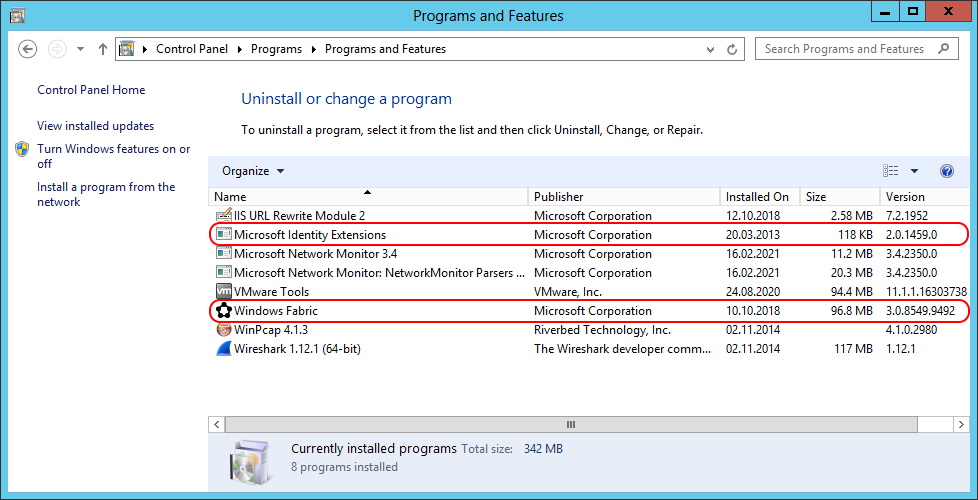Click Programs and Features breadcrumb segment

pyautogui.click(x=385, y=49)
